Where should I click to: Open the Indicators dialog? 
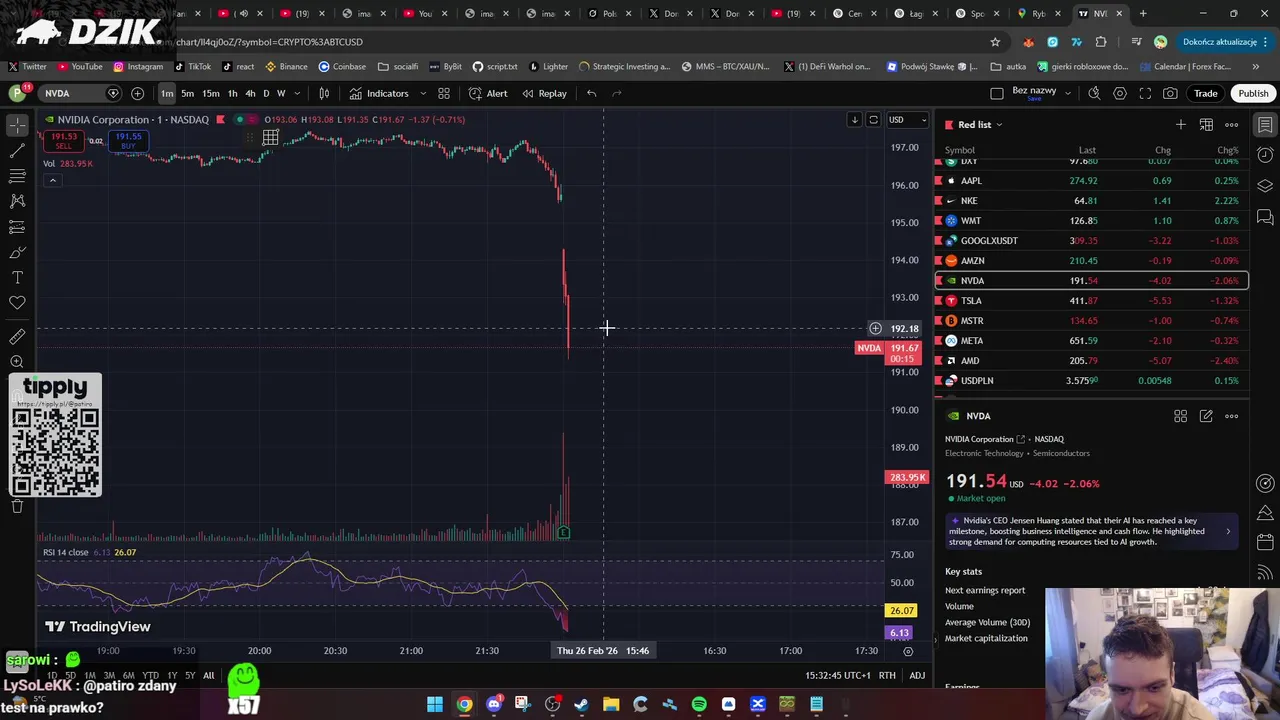[x=379, y=93]
